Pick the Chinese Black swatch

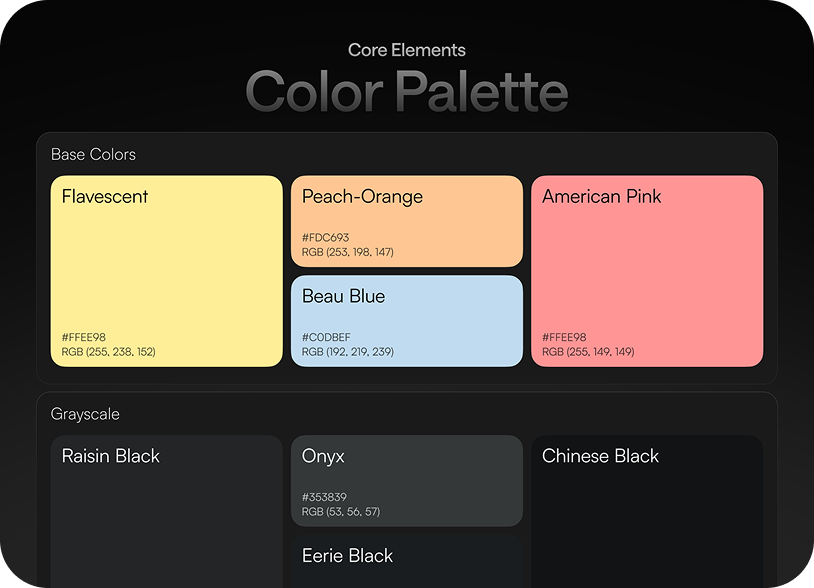coord(647,511)
